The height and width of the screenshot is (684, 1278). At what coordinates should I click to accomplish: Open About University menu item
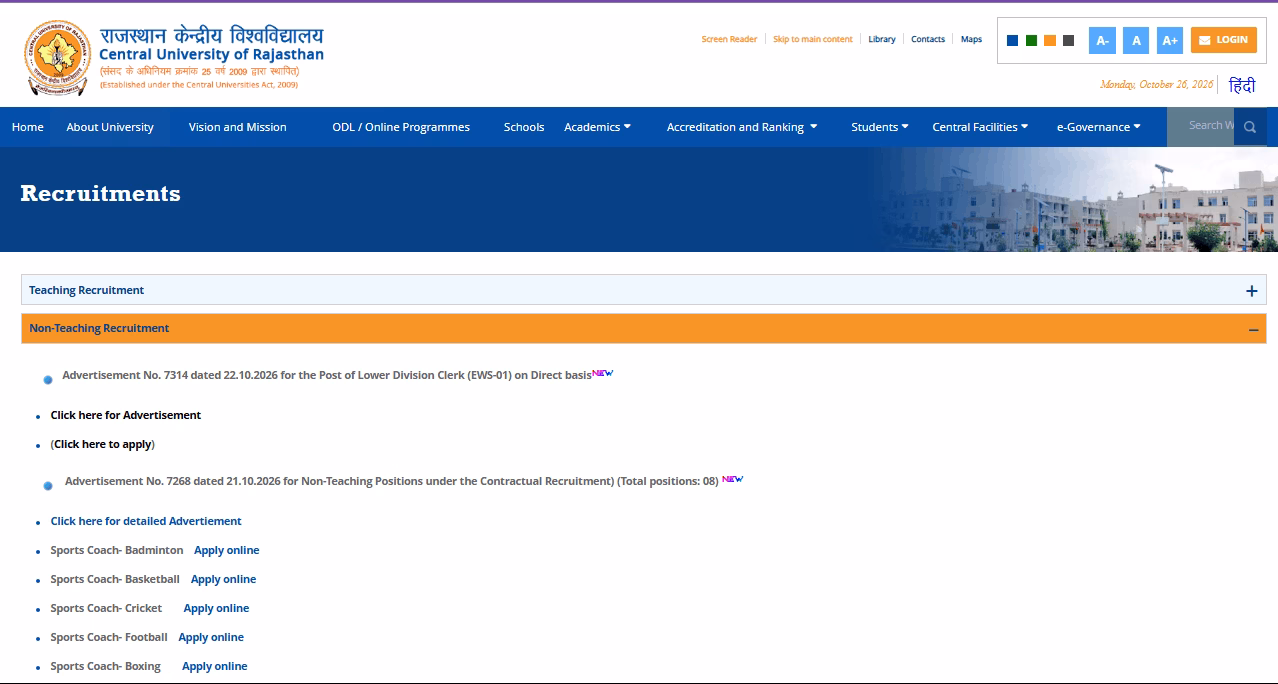(x=110, y=127)
